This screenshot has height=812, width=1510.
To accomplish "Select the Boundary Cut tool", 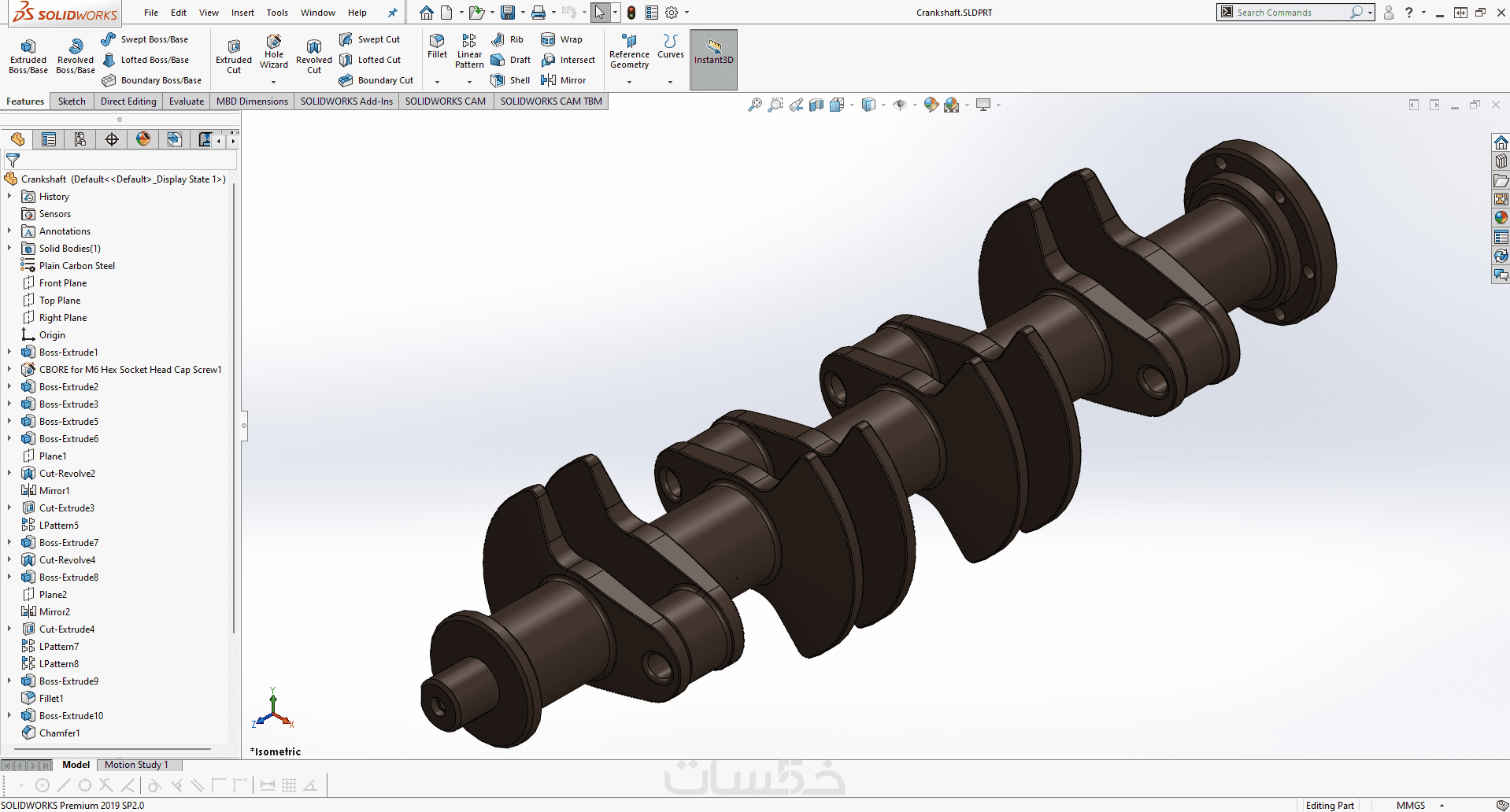I will (x=376, y=80).
